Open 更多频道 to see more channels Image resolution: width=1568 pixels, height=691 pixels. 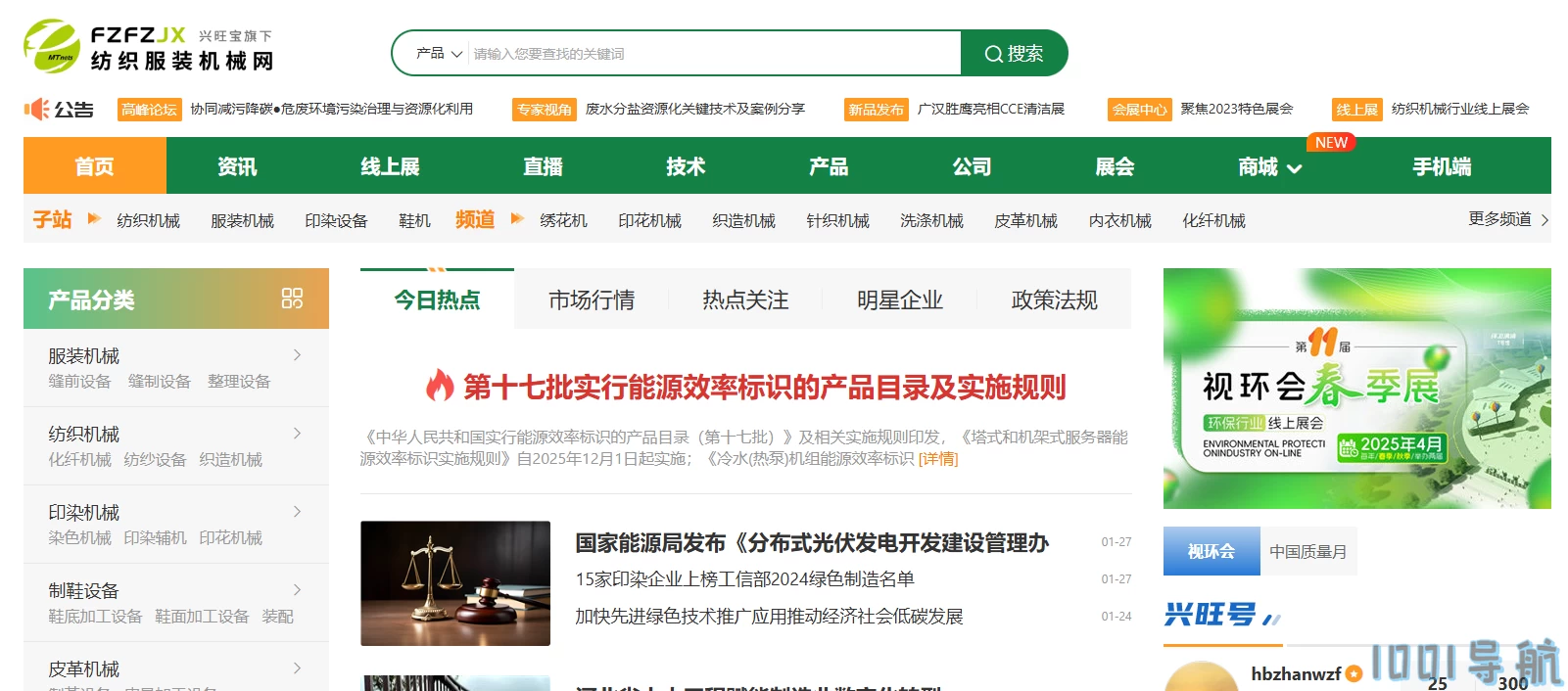[x=1508, y=219]
